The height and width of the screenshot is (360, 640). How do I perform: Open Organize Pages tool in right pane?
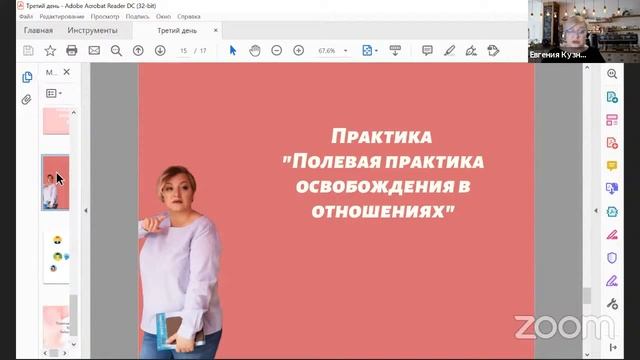tap(612, 120)
